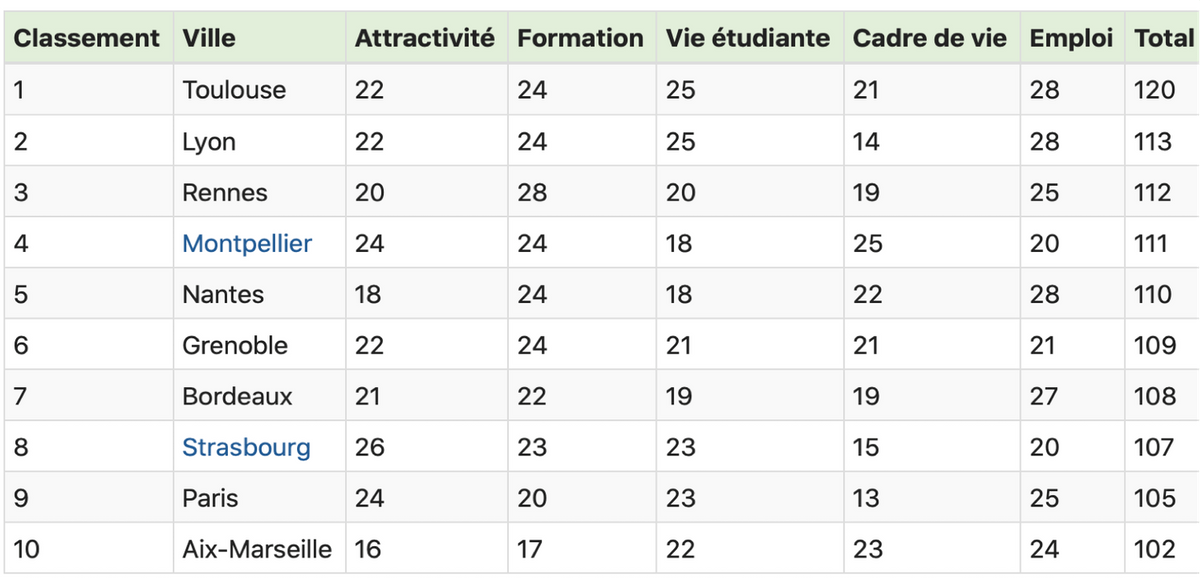The height and width of the screenshot is (584, 1200).
Task: Open the Strasbourg link
Action: tap(246, 447)
